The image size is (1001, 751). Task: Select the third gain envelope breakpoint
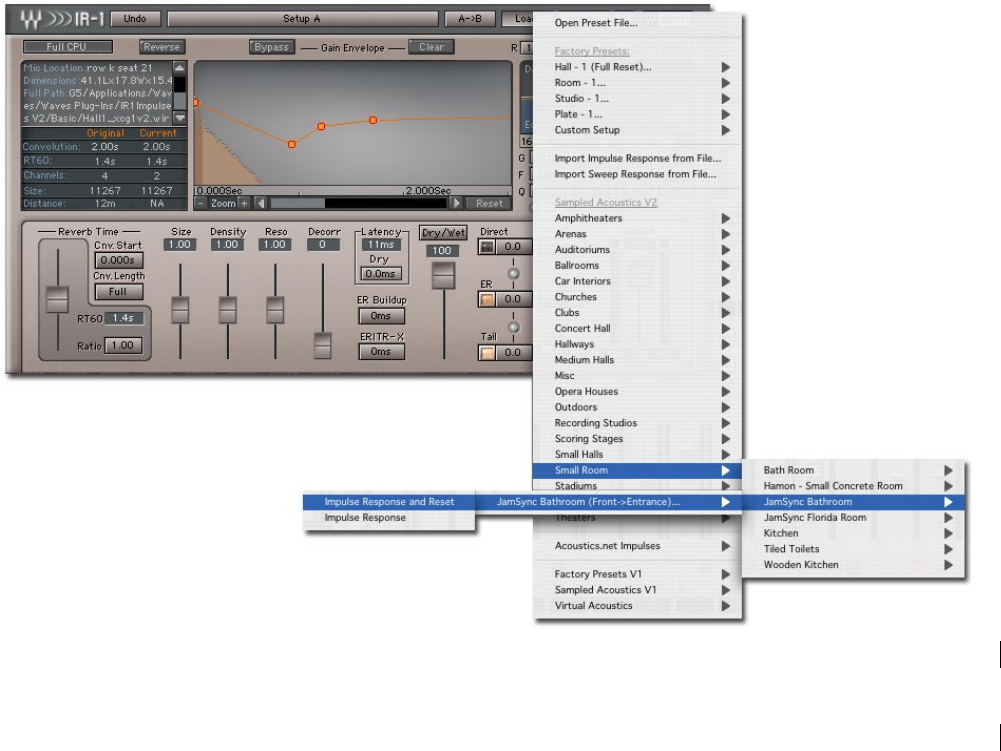coord(373,120)
